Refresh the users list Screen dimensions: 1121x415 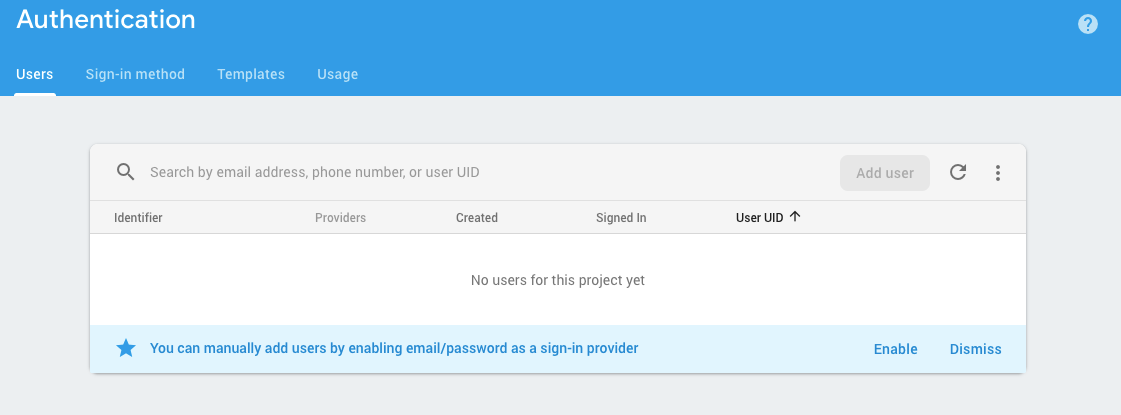click(x=958, y=172)
